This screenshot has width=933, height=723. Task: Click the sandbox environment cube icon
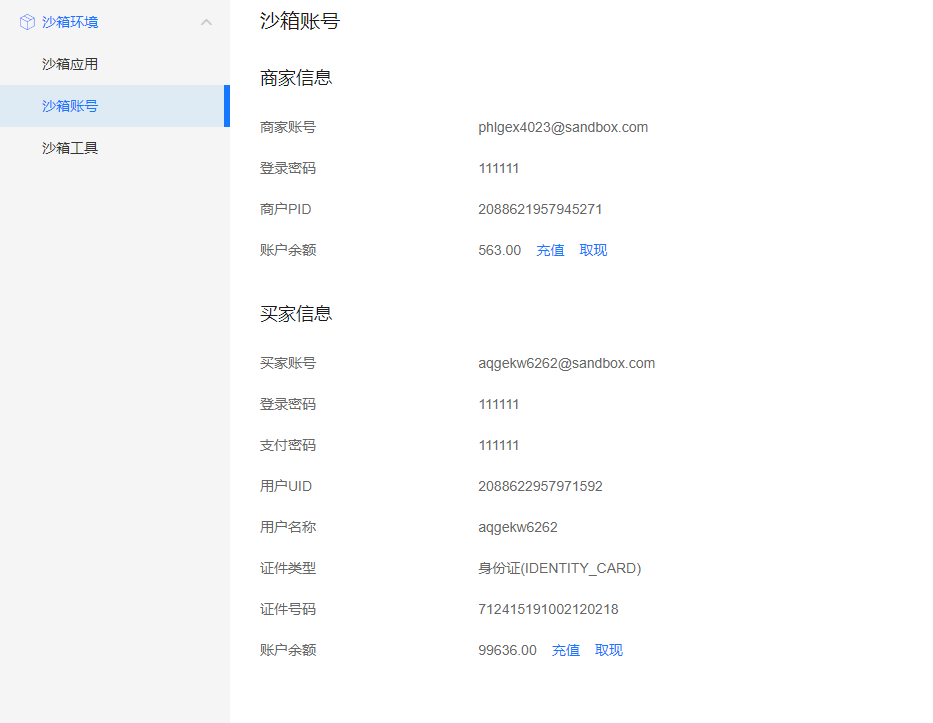tap(27, 22)
